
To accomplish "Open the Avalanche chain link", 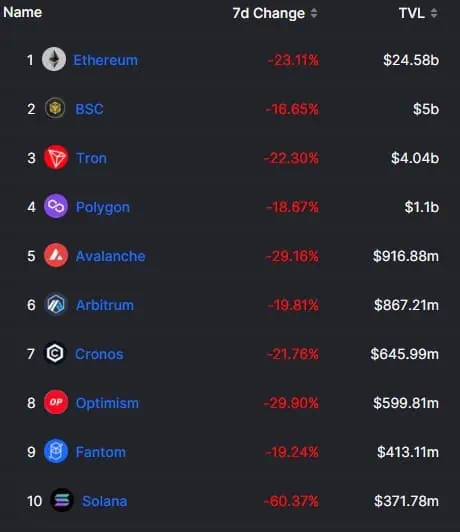I will coord(110,256).
